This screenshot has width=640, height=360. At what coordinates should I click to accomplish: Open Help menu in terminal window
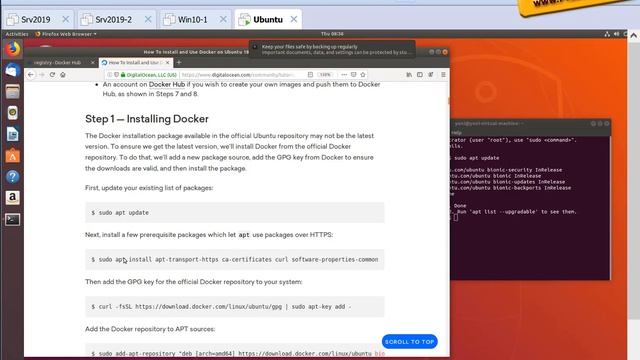point(456,133)
